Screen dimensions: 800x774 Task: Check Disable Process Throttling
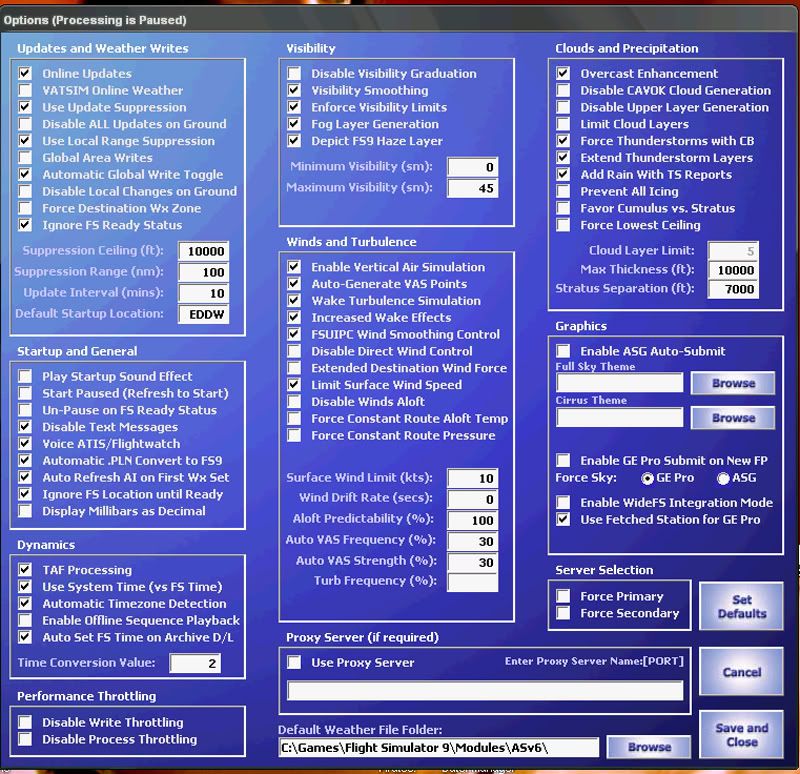pyautogui.click(x=25, y=739)
